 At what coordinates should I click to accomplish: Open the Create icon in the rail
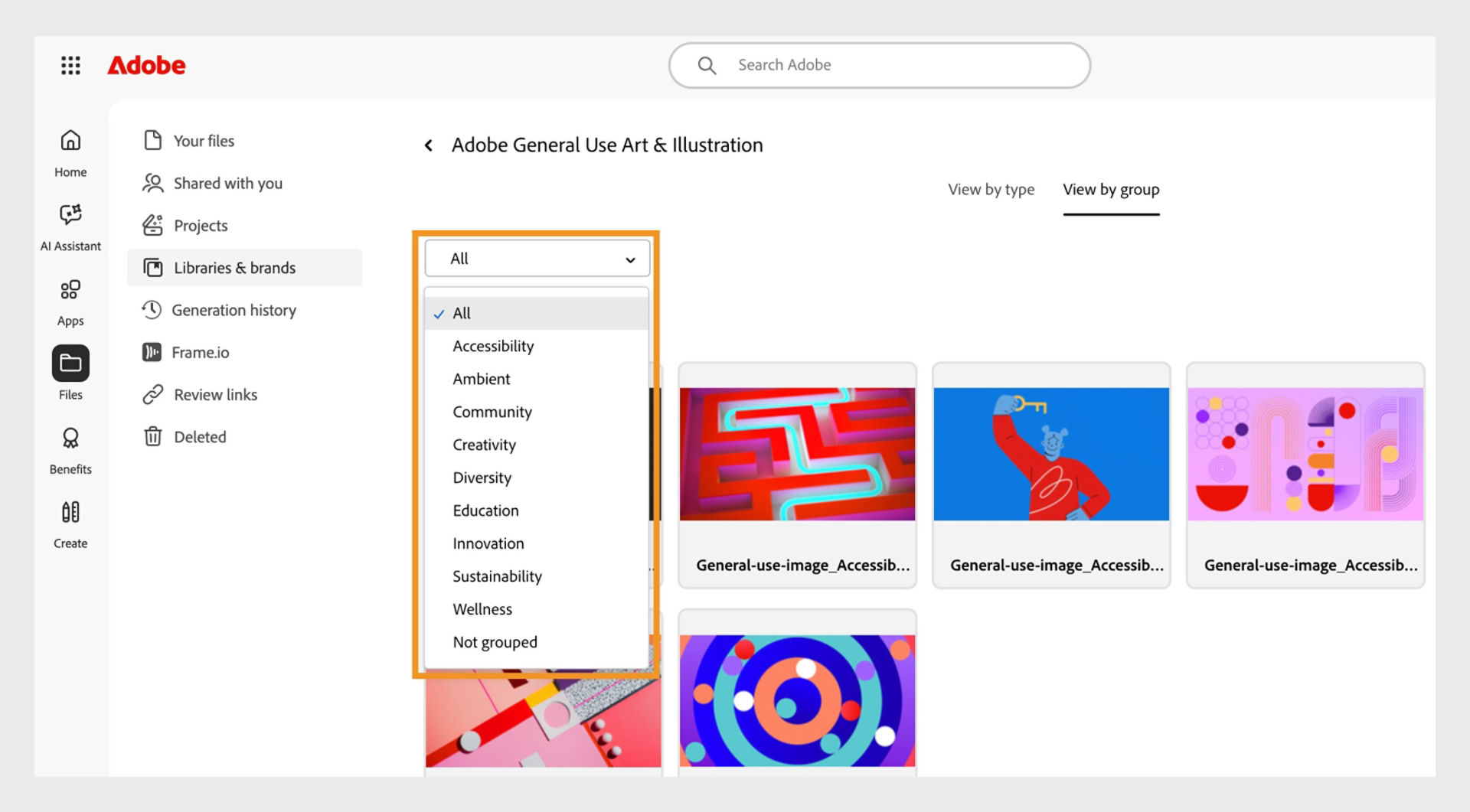click(70, 512)
